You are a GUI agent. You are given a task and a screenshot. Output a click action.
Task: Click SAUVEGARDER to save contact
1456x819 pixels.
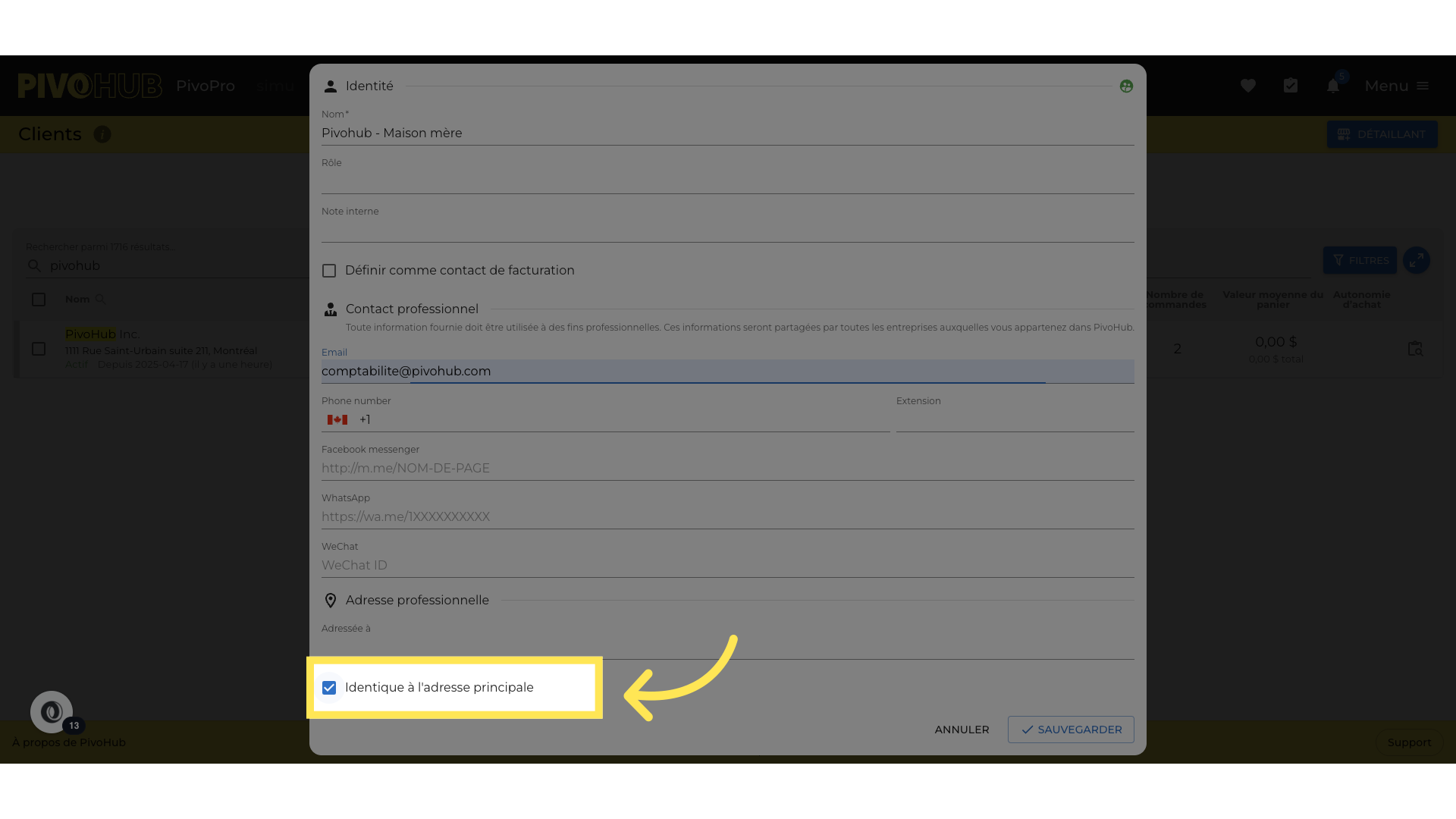click(x=1070, y=730)
